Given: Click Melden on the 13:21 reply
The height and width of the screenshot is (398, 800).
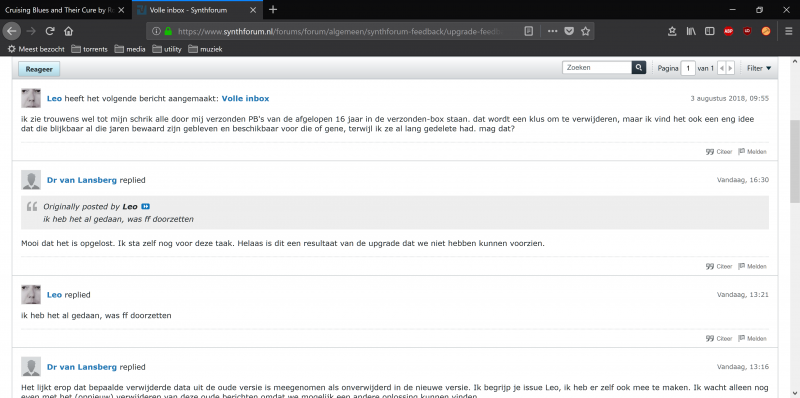Looking at the screenshot, I should pos(753,338).
